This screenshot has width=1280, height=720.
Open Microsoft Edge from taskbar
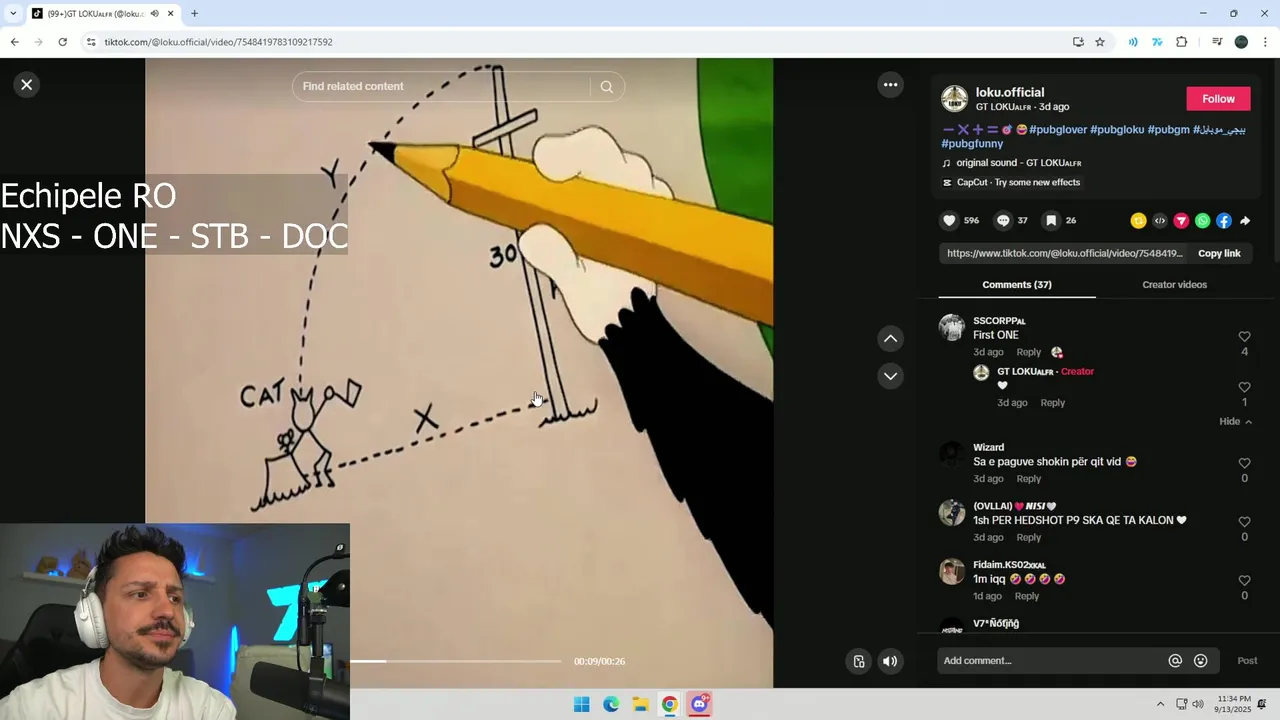point(611,704)
